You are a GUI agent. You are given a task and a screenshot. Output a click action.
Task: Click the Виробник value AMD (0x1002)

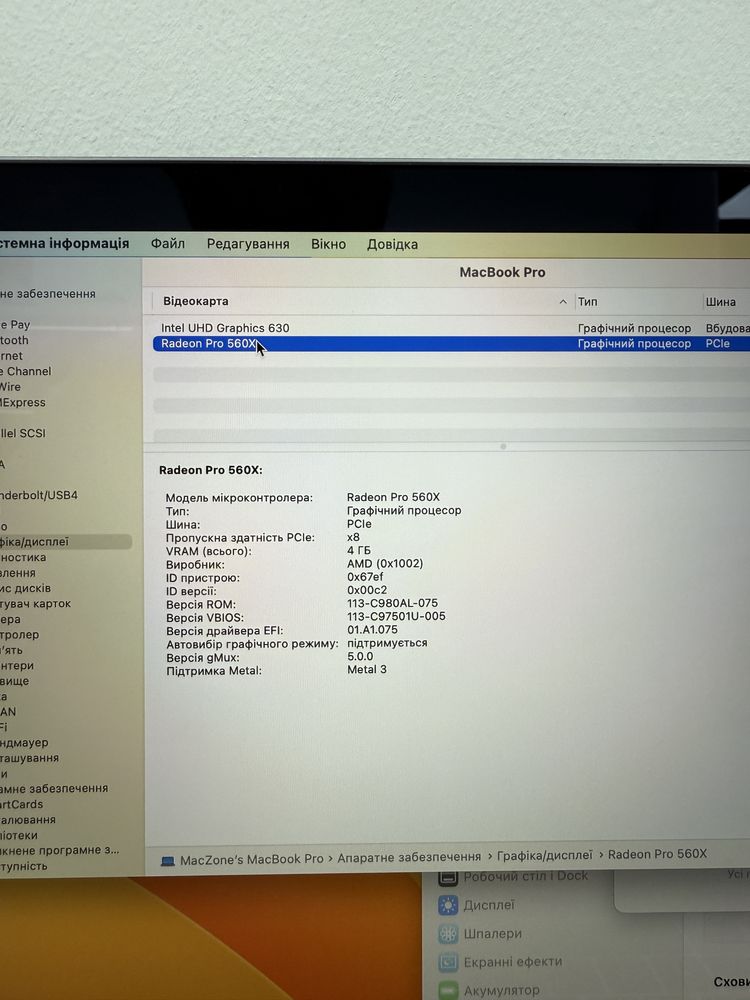click(385, 563)
